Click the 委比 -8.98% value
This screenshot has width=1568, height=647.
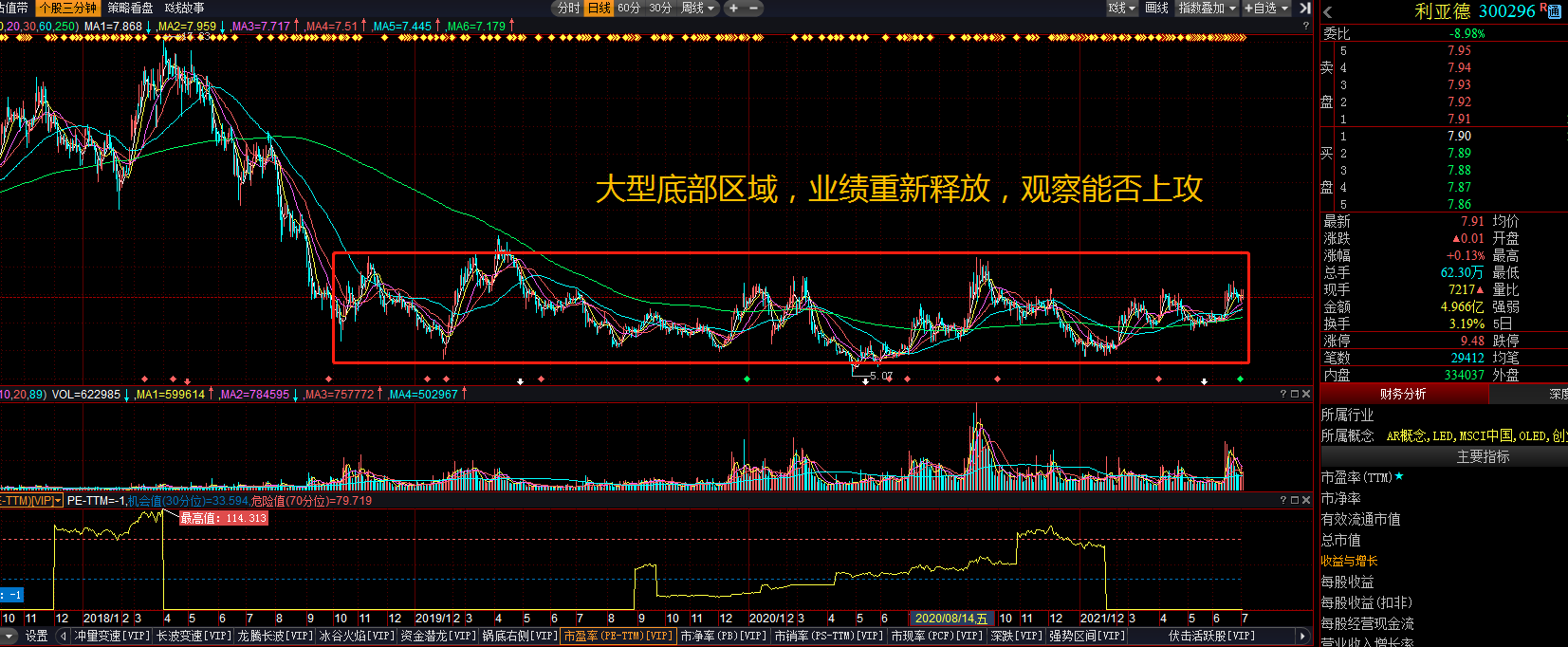pyautogui.click(x=1467, y=33)
